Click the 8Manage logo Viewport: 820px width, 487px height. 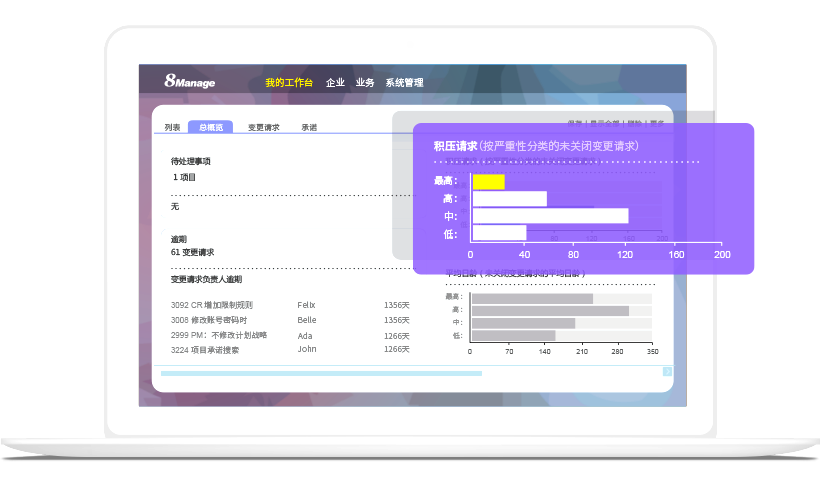[x=190, y=82]
